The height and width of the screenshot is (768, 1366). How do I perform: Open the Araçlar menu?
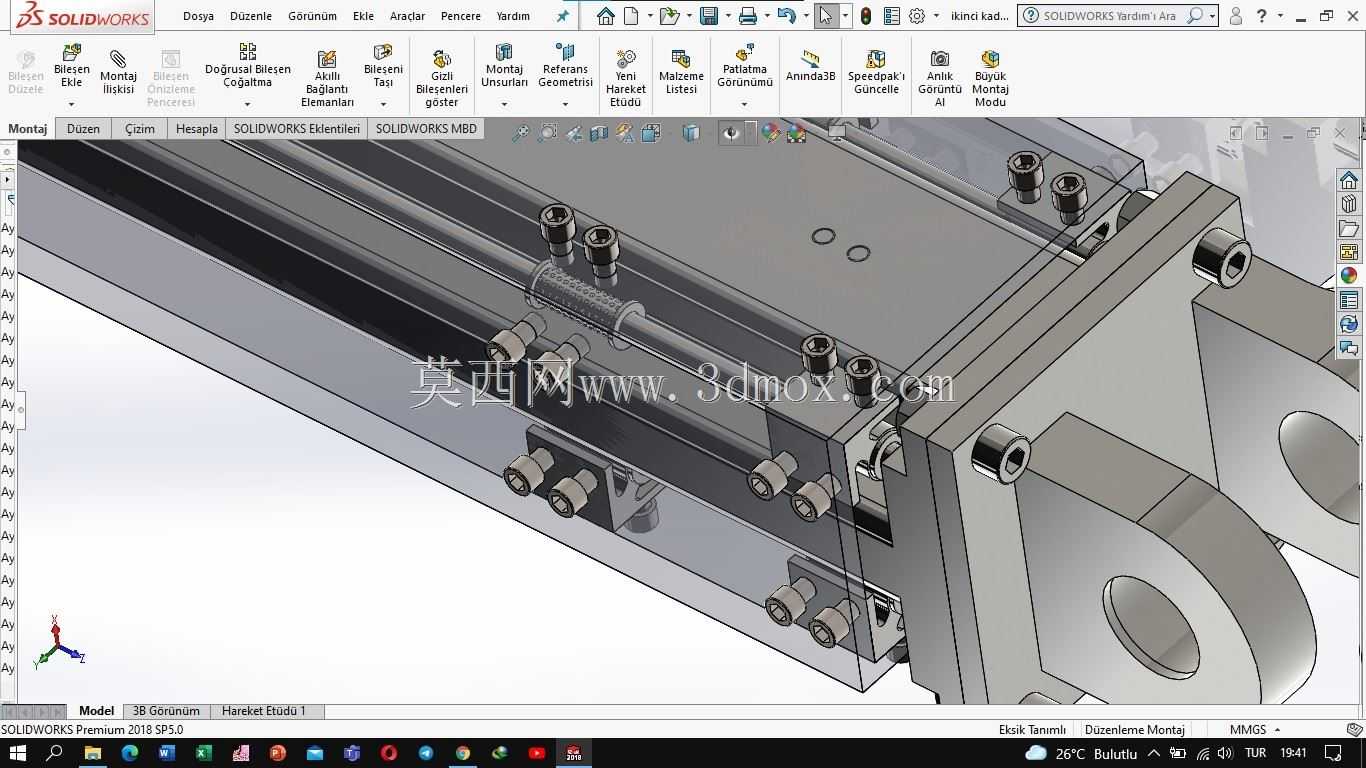[407, 16]
